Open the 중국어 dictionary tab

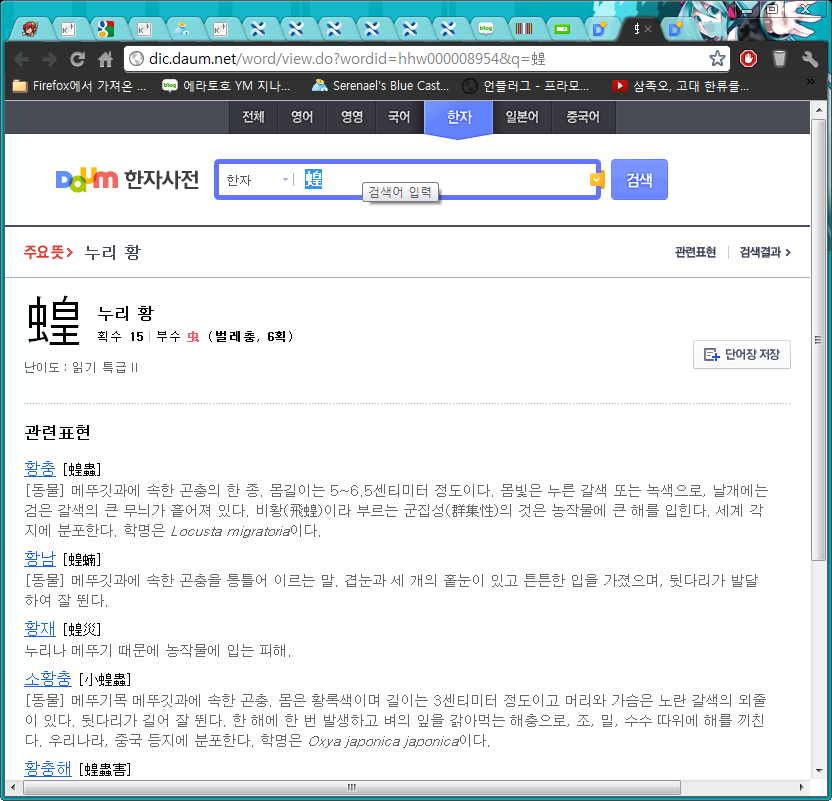tap(583, 117)
